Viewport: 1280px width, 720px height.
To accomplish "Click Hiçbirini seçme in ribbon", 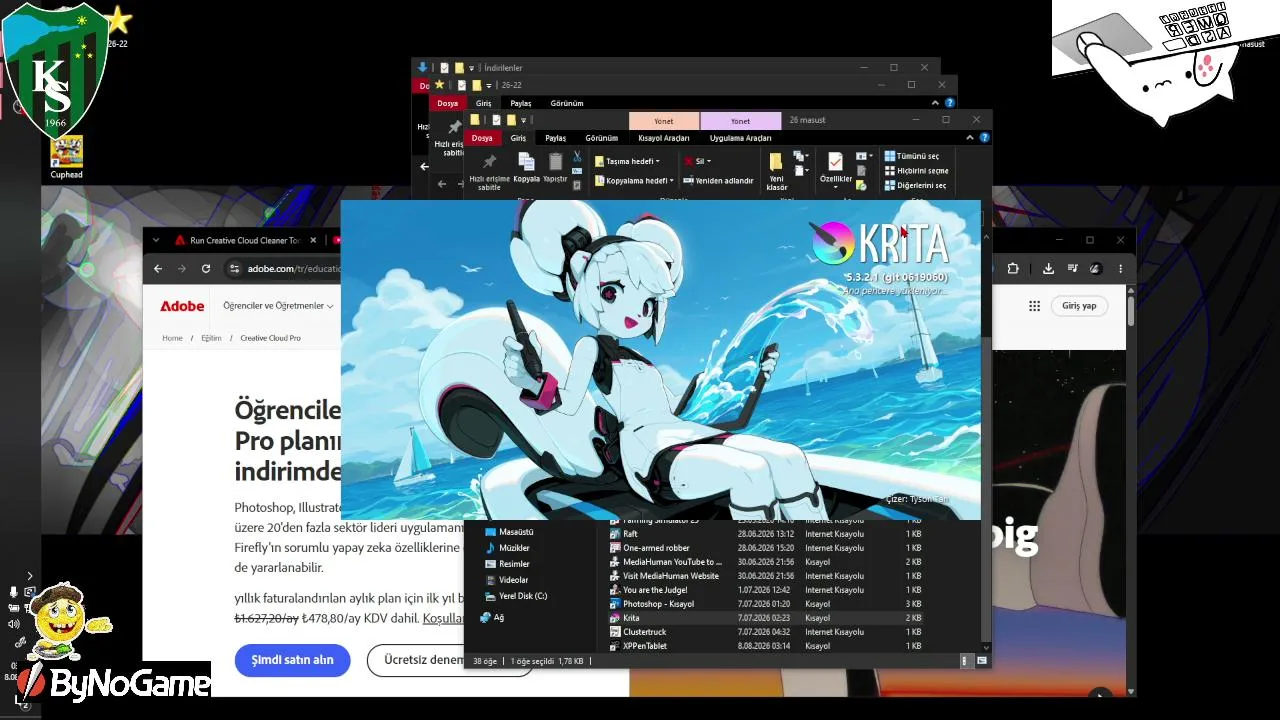I will tap(916, 171).
